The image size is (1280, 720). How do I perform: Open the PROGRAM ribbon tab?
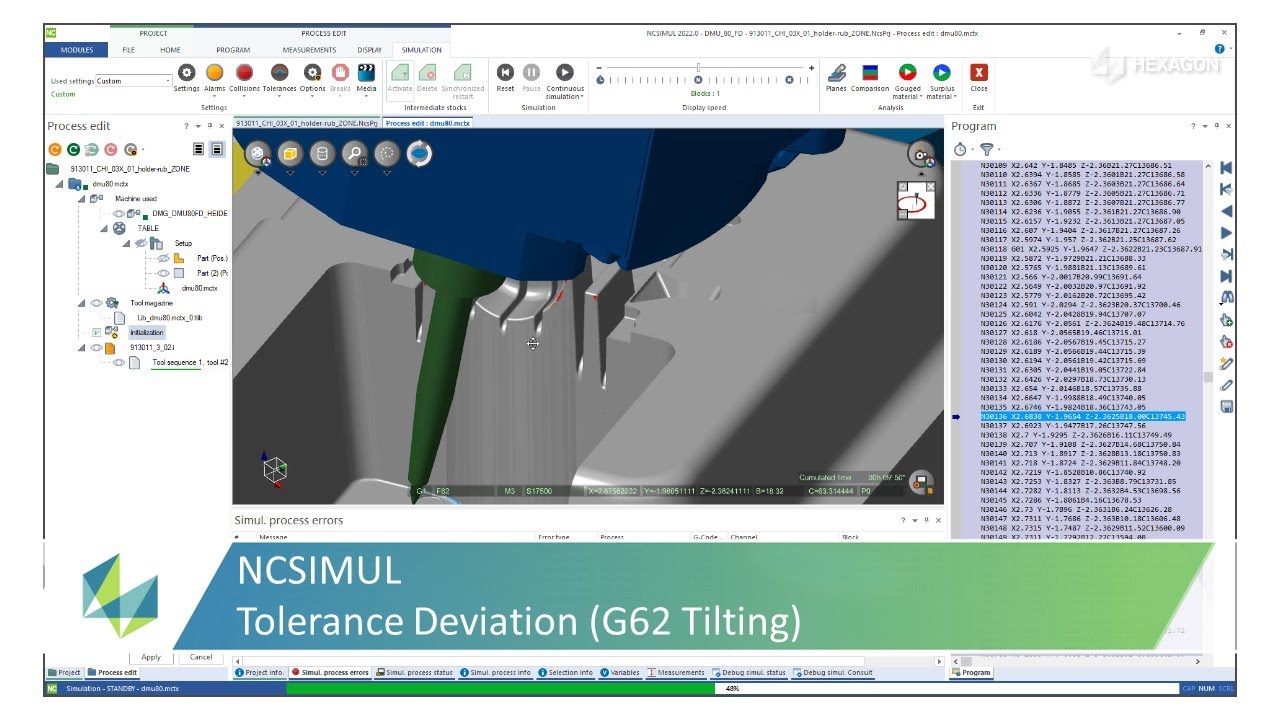tap(233, 49)
